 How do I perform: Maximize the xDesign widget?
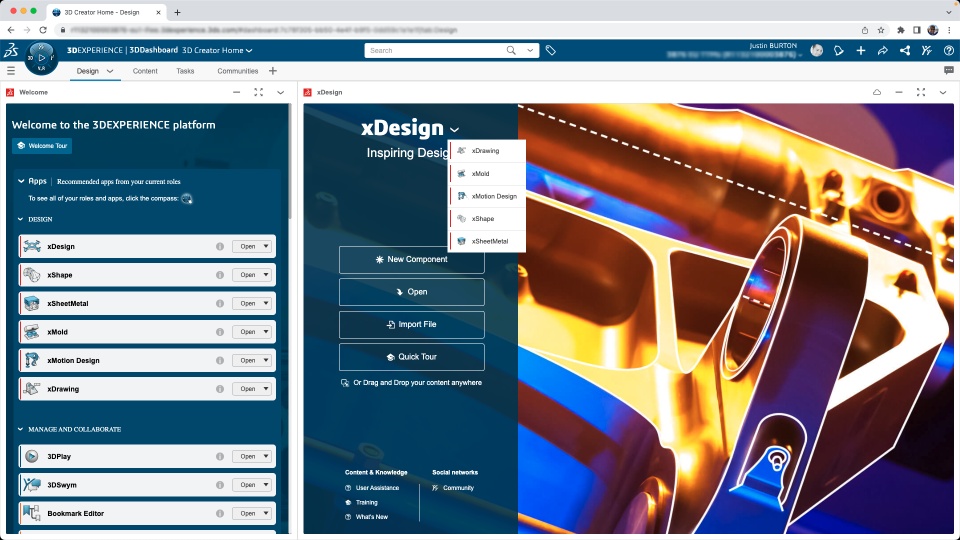click(x=921, y=92)
